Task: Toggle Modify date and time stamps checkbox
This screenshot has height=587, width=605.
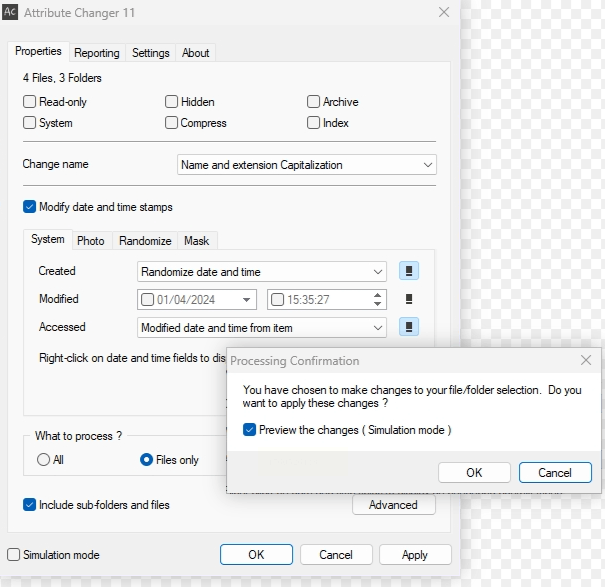Action: pyautogui.click(x=29, y=207)
